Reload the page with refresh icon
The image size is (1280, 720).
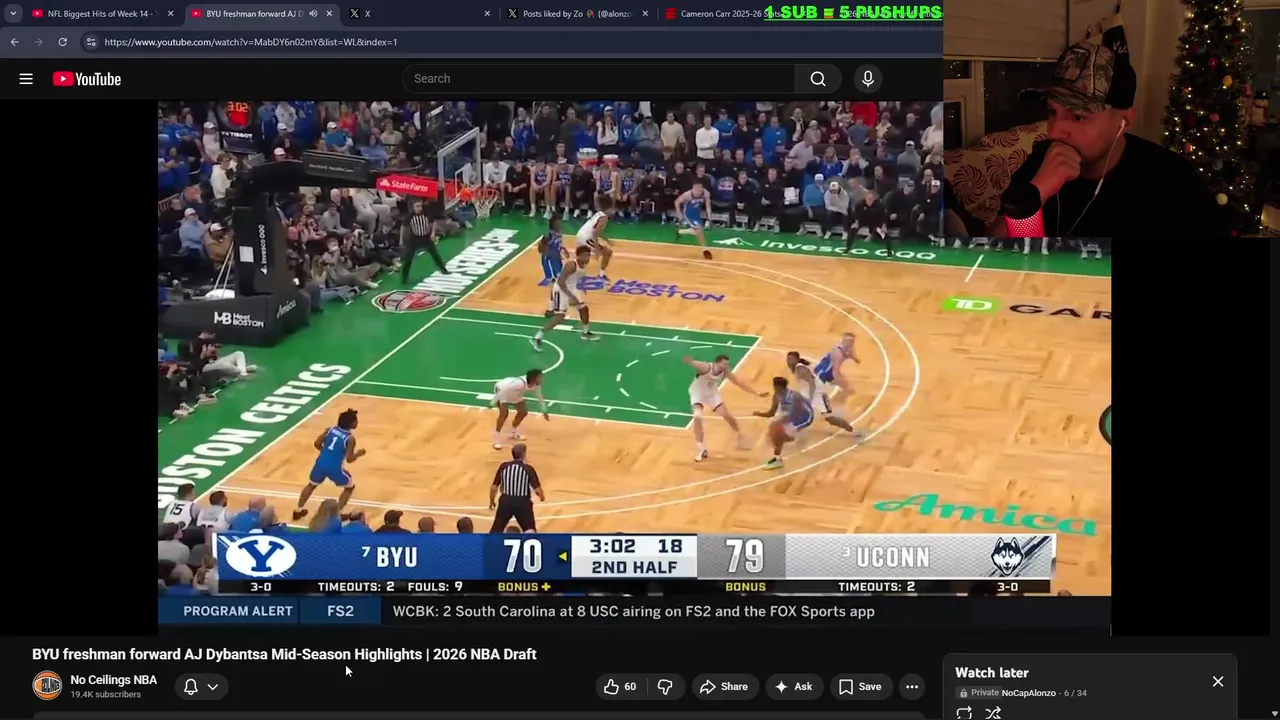(62, 42)
